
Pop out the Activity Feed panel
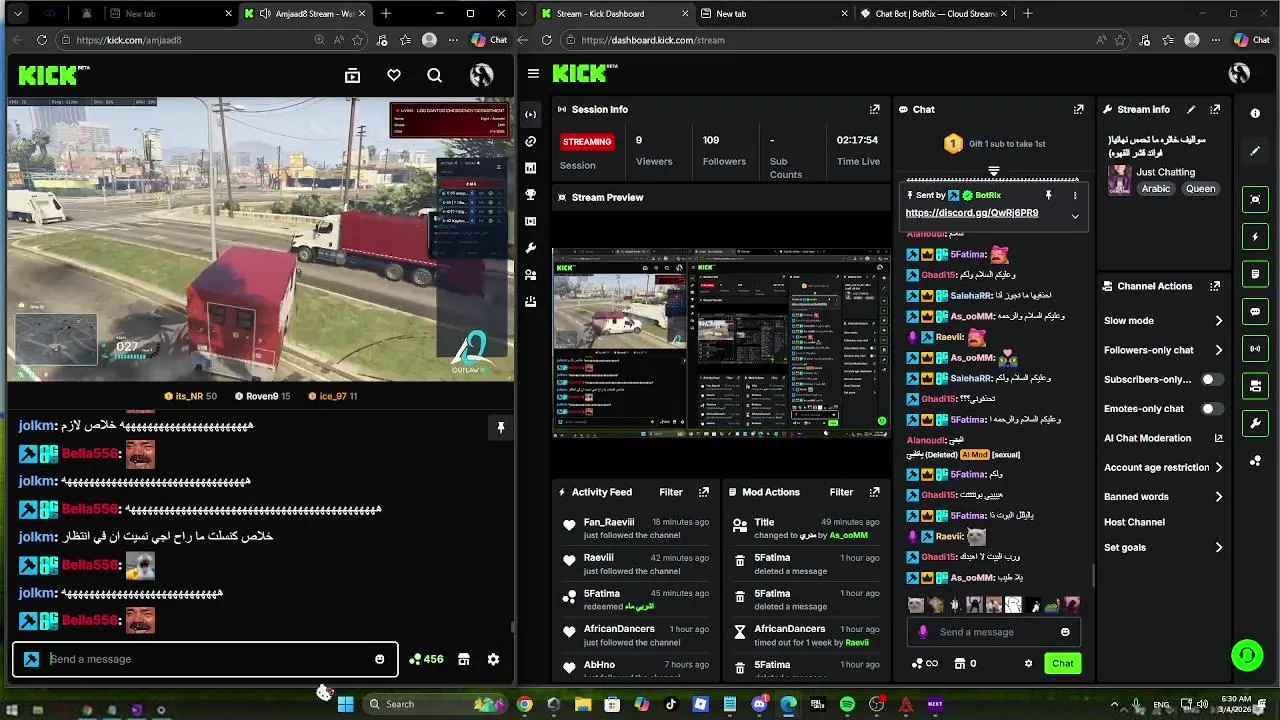coord(704,492)
